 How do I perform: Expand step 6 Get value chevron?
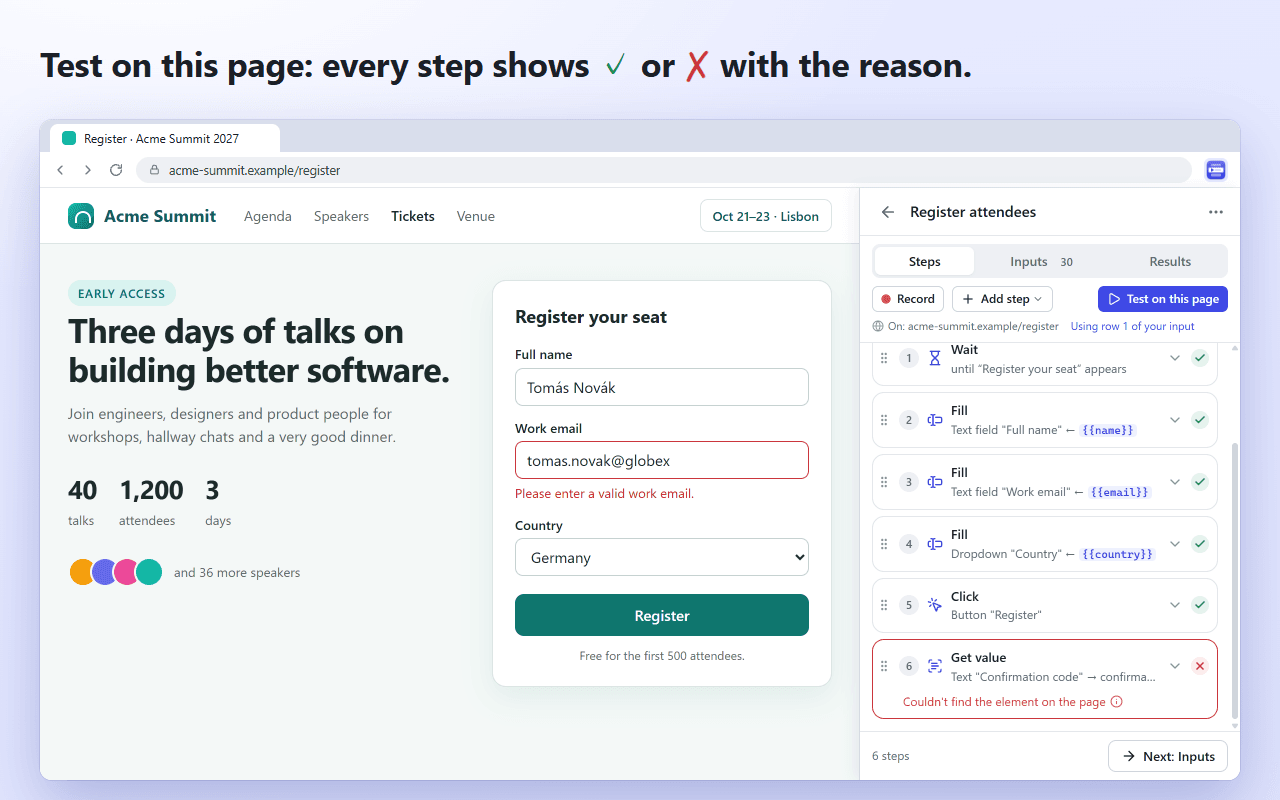coord(1175,666)
